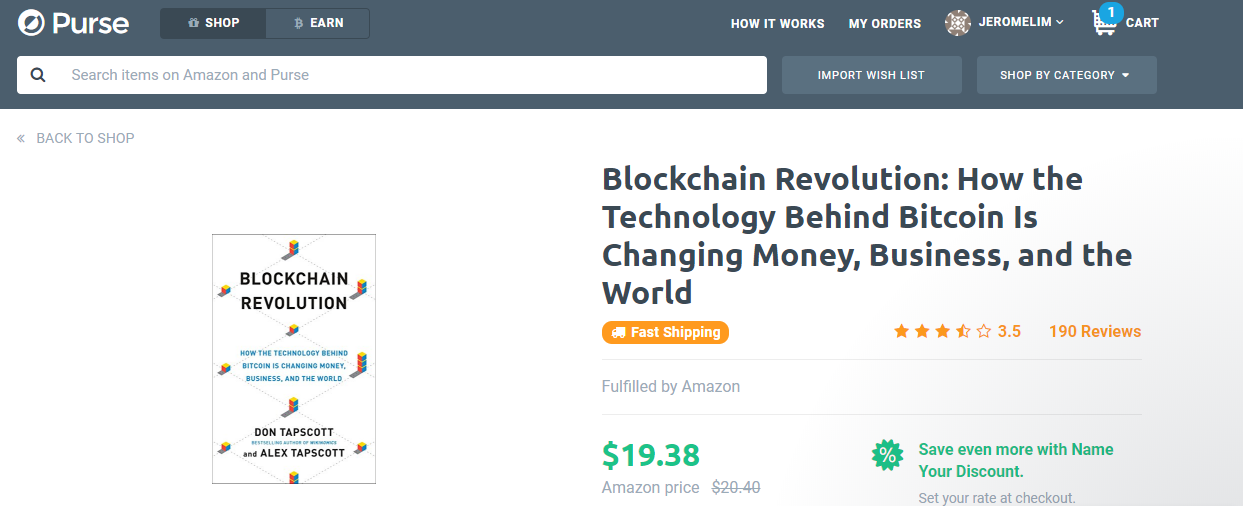Viewport: 1243px width, 506px height.
Task: Open the How It Works page
Action: [x=777, y=24]
